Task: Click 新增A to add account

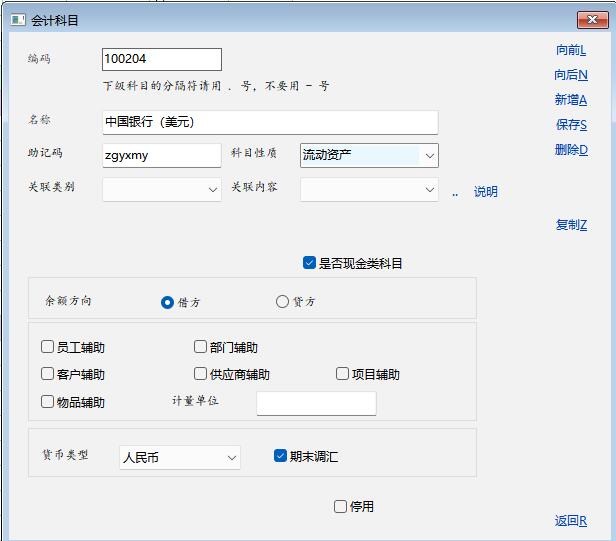Action: coord(570,100)
